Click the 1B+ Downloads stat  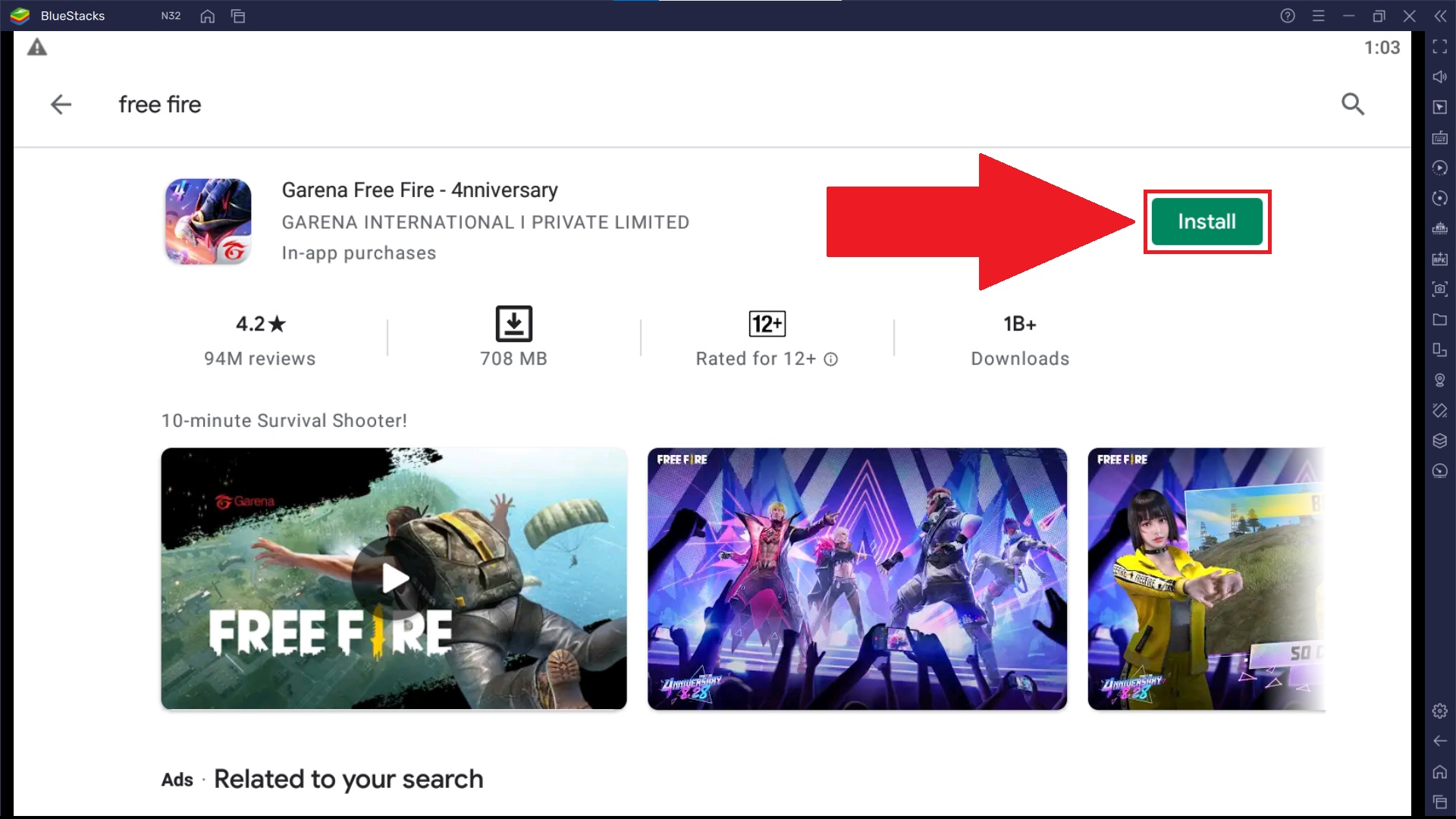[1020, 340]
